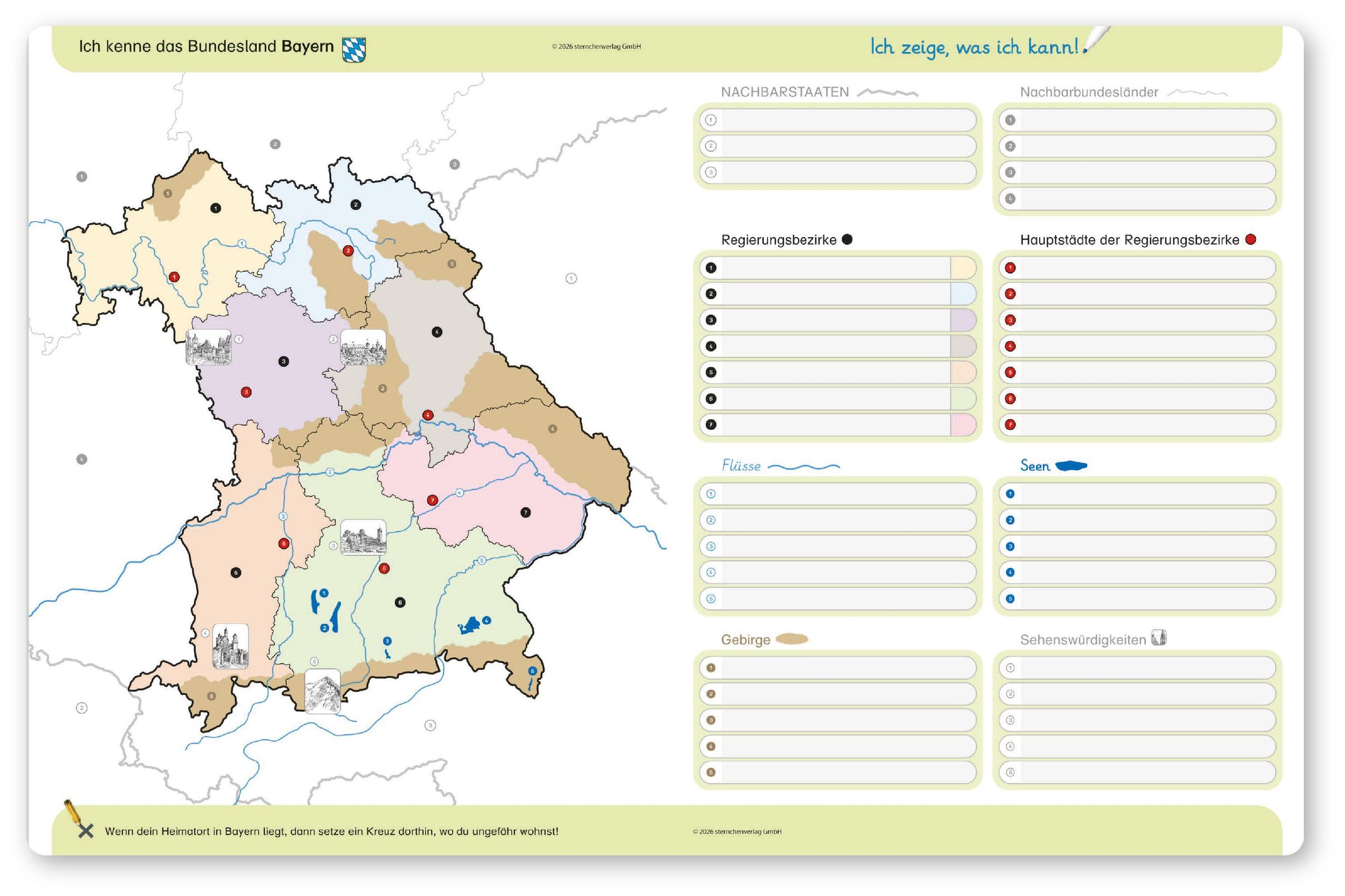Click the castle icon next to Sehenswürdigkeiten
Viewport: 1345px width, 896px height.
1158,638
